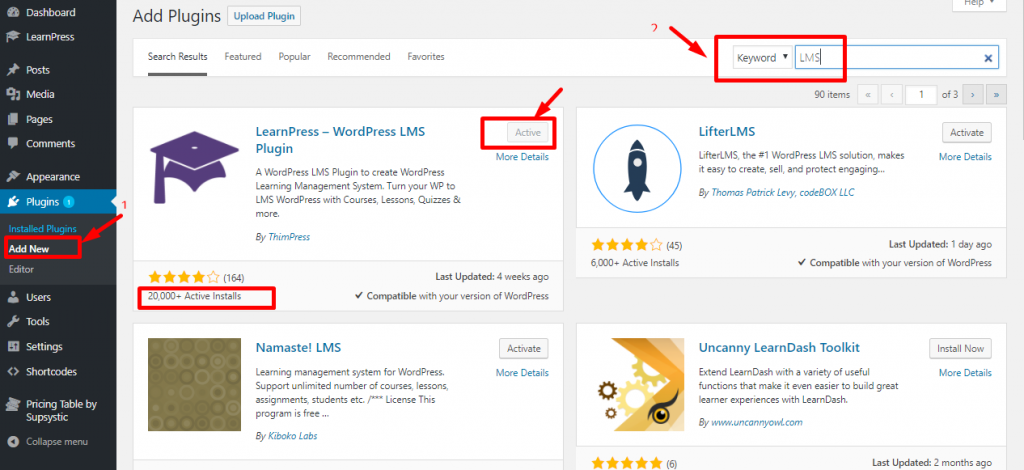Click the Upload Plugin button
The width and height of the screenshot is (1024, 470).
tap(264, 16)
